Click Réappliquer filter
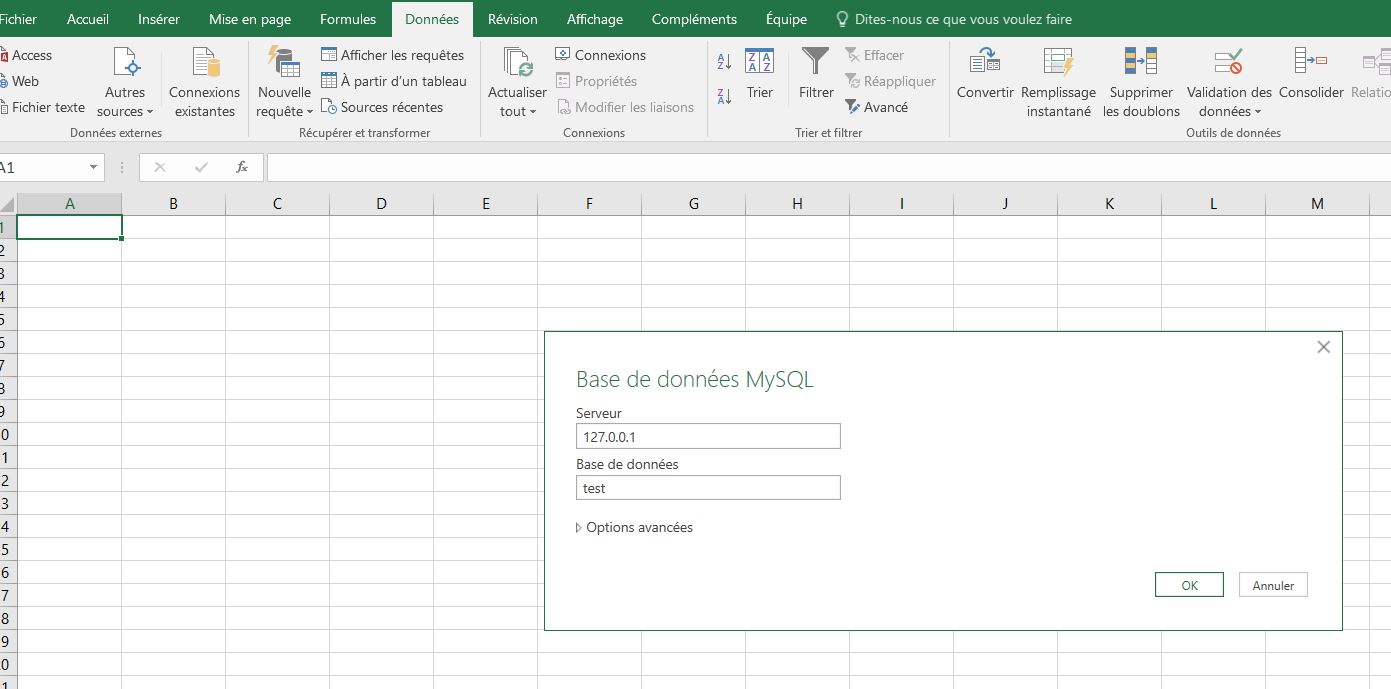Screen dimensions: 1391x689 (890, 81)
